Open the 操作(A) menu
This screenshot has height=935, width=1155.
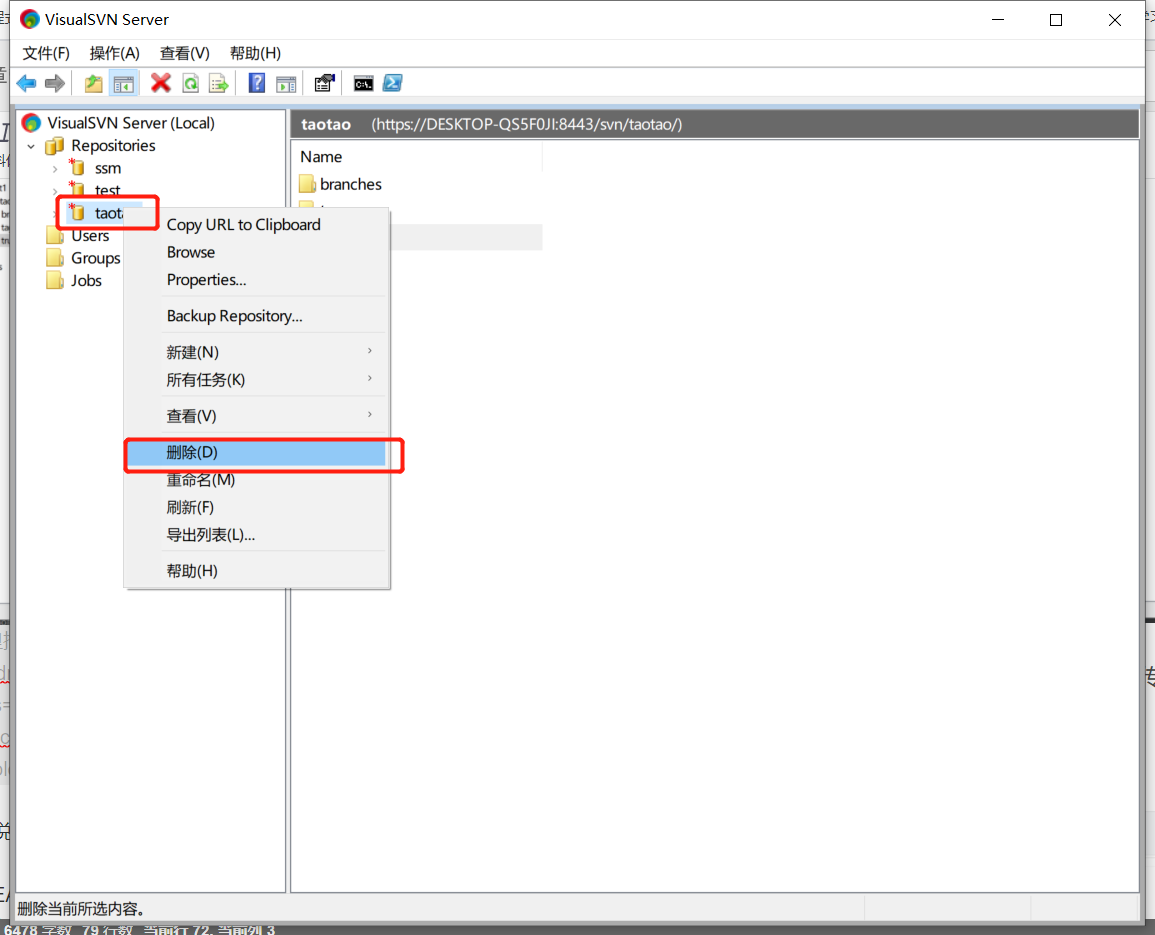114,53
